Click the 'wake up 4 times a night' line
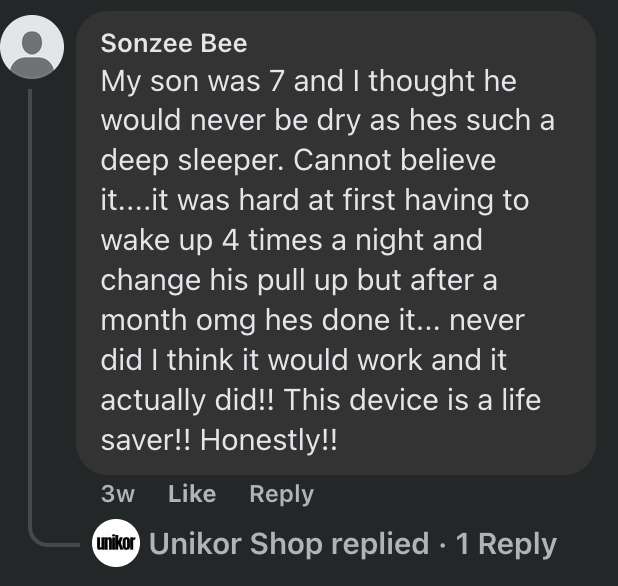Image resolution: width=618 pixels, height=586 pixels. 291,240
